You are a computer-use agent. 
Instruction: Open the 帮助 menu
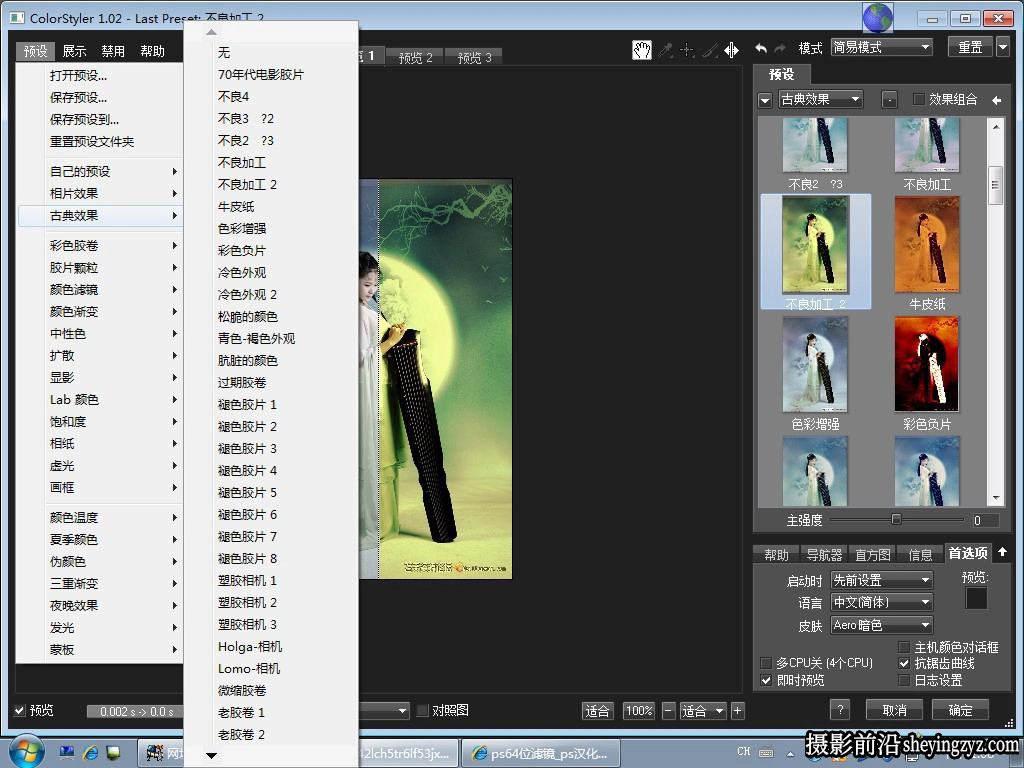click(152, 51)
